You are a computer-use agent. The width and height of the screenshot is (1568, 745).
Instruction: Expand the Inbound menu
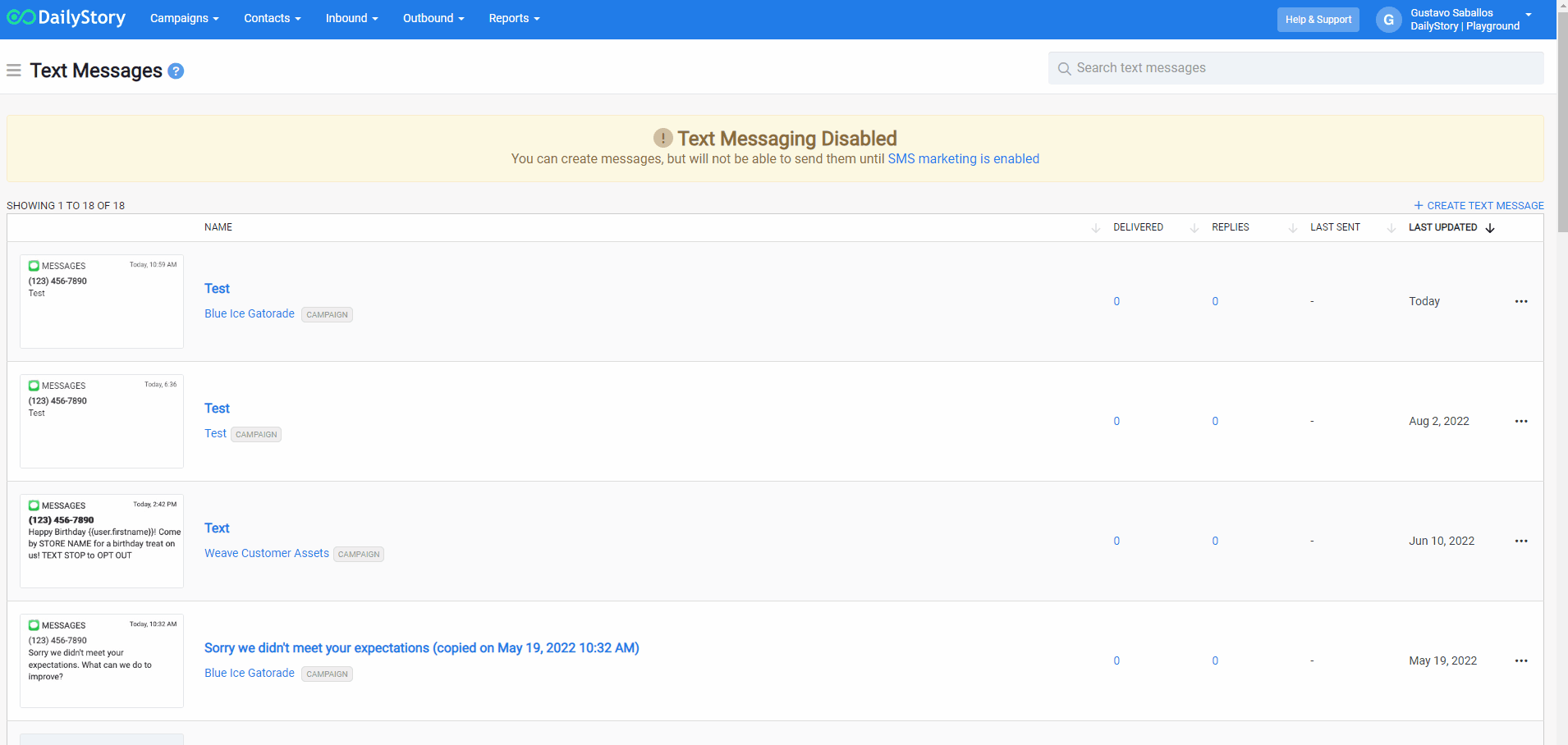pyautogui.click(x=351, y=18)
